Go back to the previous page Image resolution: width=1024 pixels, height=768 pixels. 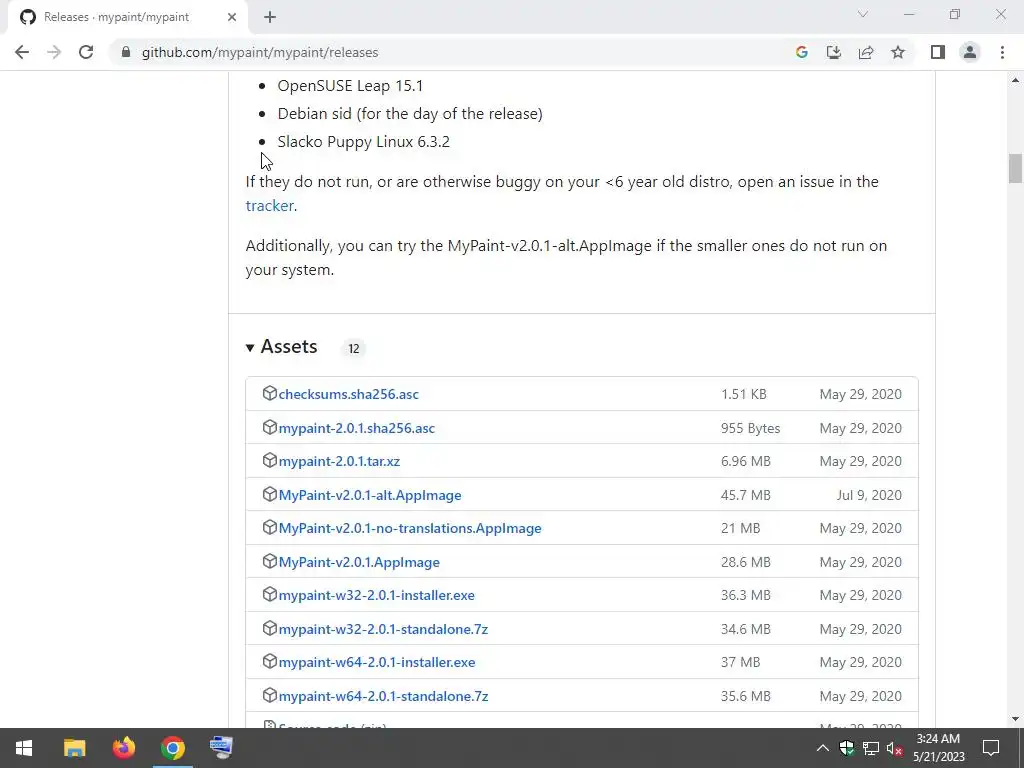point(22,52)
